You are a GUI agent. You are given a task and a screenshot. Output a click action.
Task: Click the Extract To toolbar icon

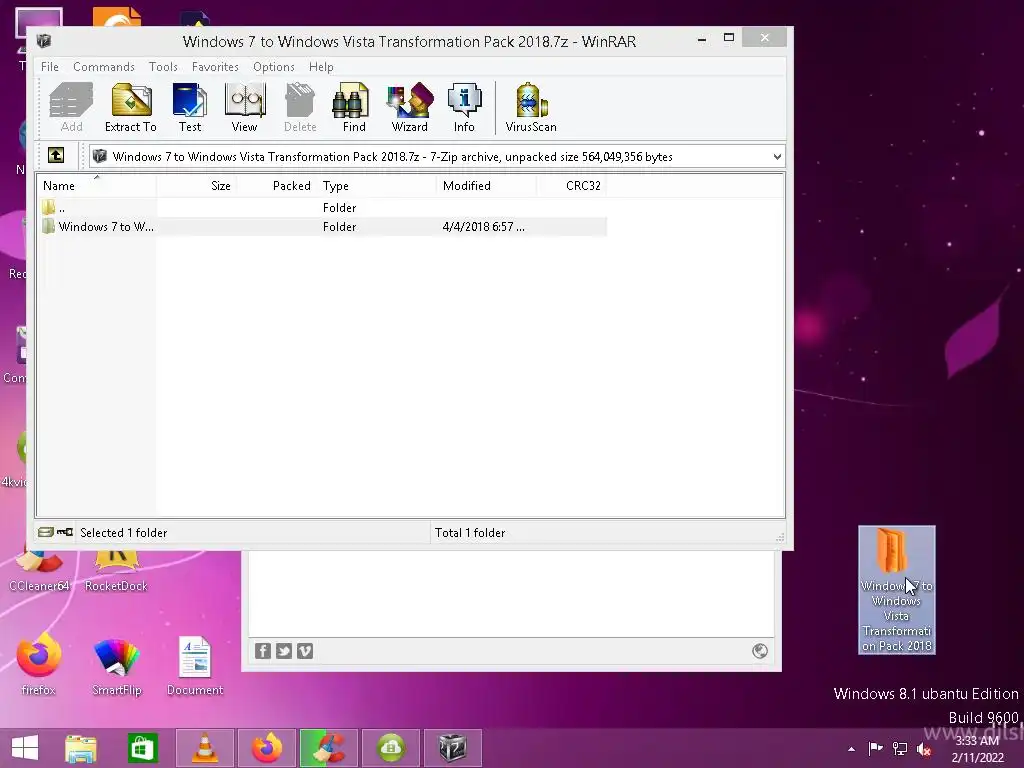(131, 108)
